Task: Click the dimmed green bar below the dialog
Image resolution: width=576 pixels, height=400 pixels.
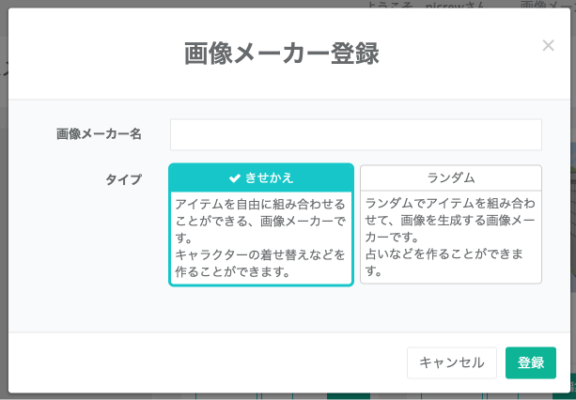Action: [x=348, y=396]
